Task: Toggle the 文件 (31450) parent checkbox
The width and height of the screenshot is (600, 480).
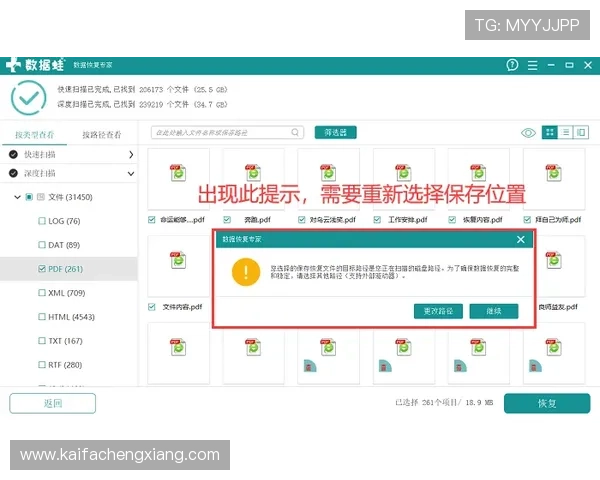Action: [x=29, y=197]
